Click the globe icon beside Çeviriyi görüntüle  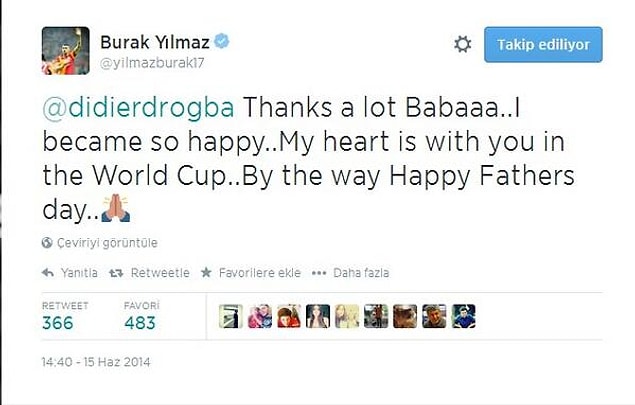tap(47, 243)
